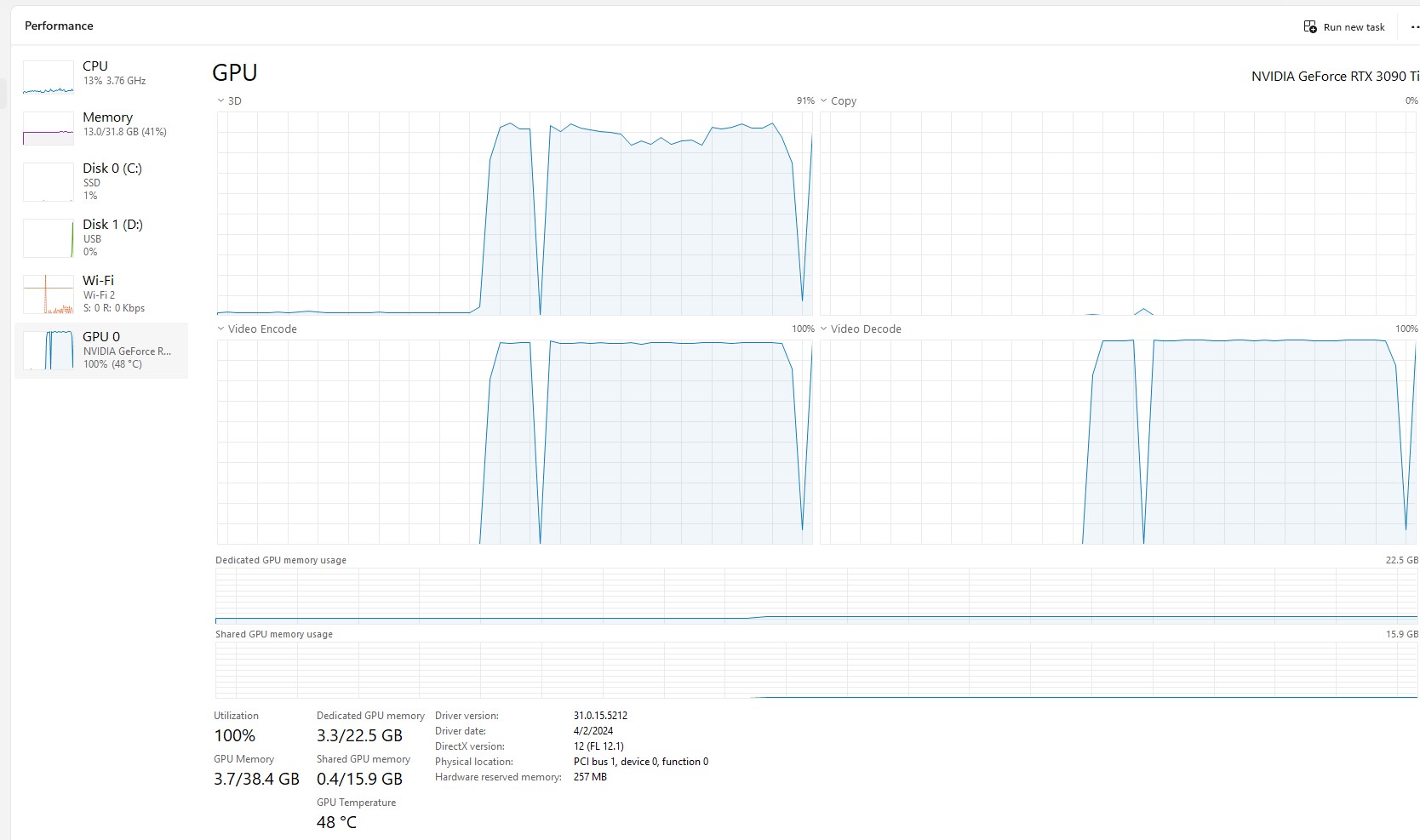Open Disk 0 (C:) performance view
Viewport: 1420px width, 840px height.
click(112, 180)
